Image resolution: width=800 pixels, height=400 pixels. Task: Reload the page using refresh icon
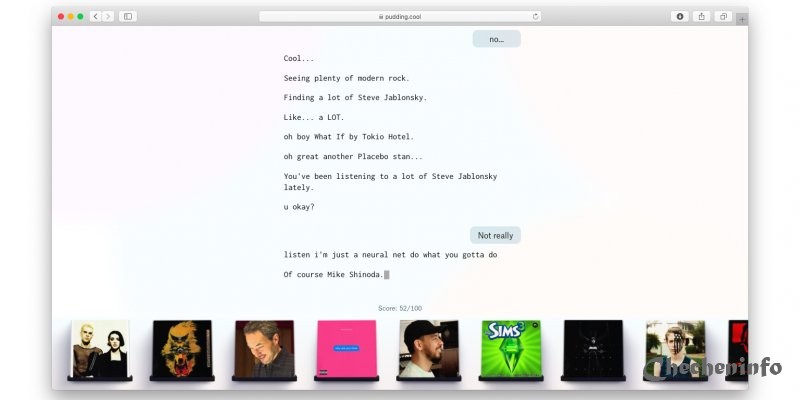535,16
